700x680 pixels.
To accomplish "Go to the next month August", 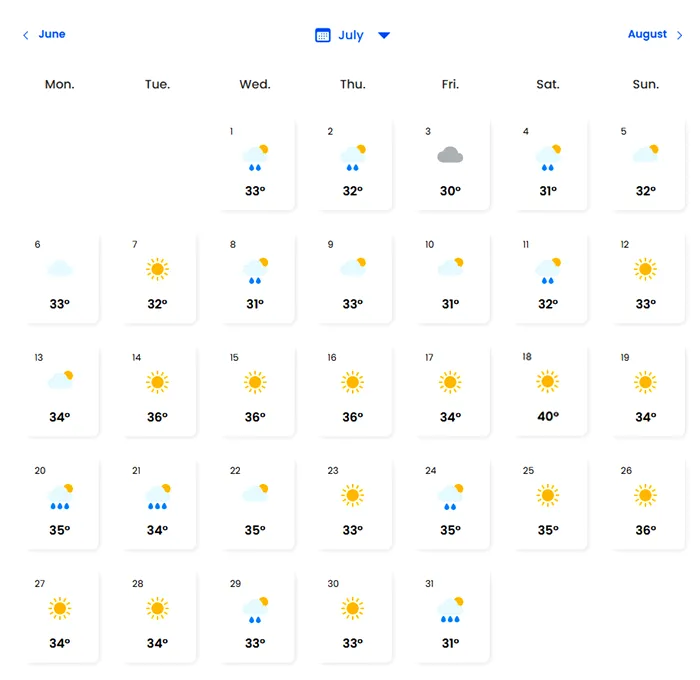I will 647,34.
